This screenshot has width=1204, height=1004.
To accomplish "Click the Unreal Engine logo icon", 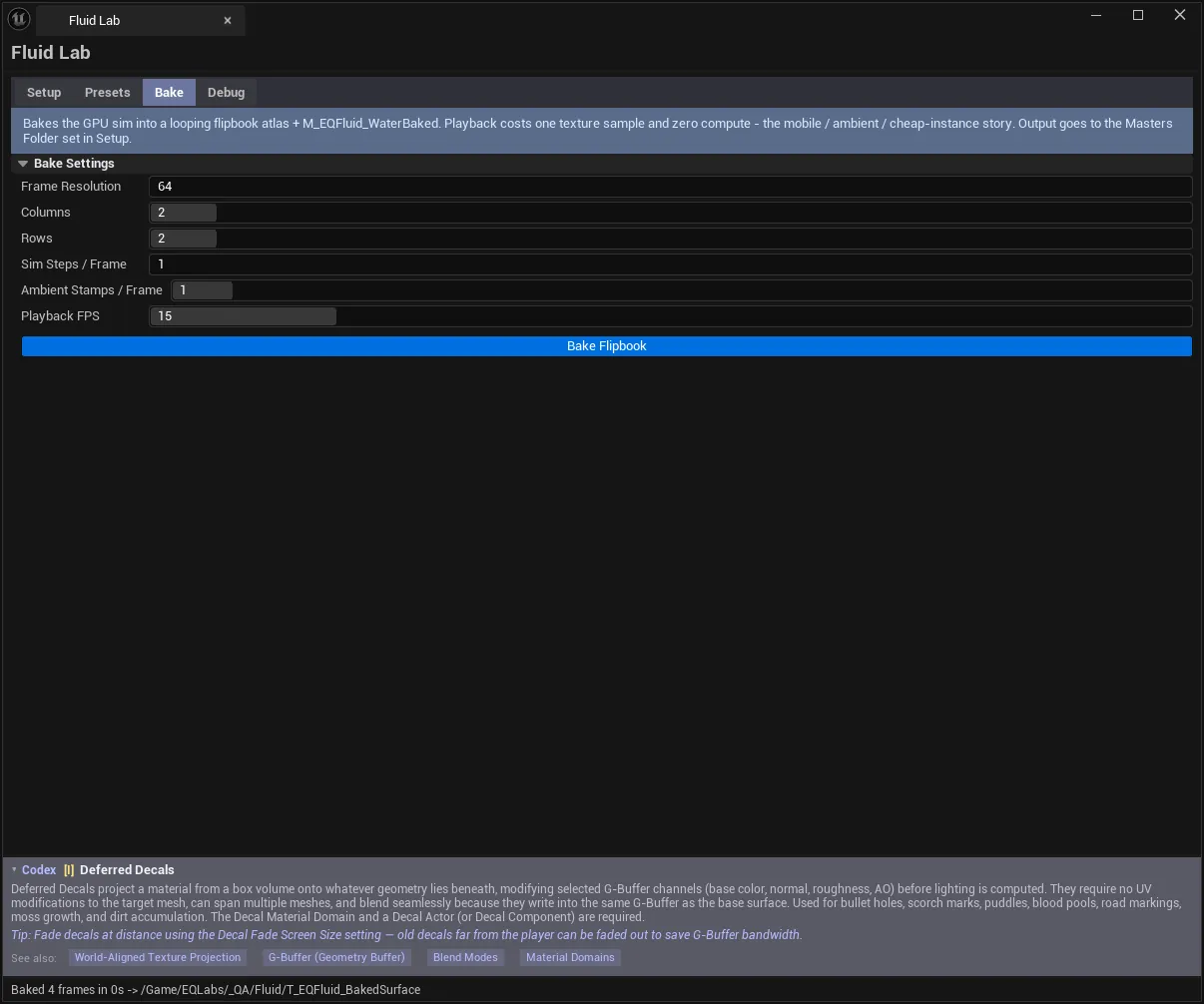I will 19,19.
